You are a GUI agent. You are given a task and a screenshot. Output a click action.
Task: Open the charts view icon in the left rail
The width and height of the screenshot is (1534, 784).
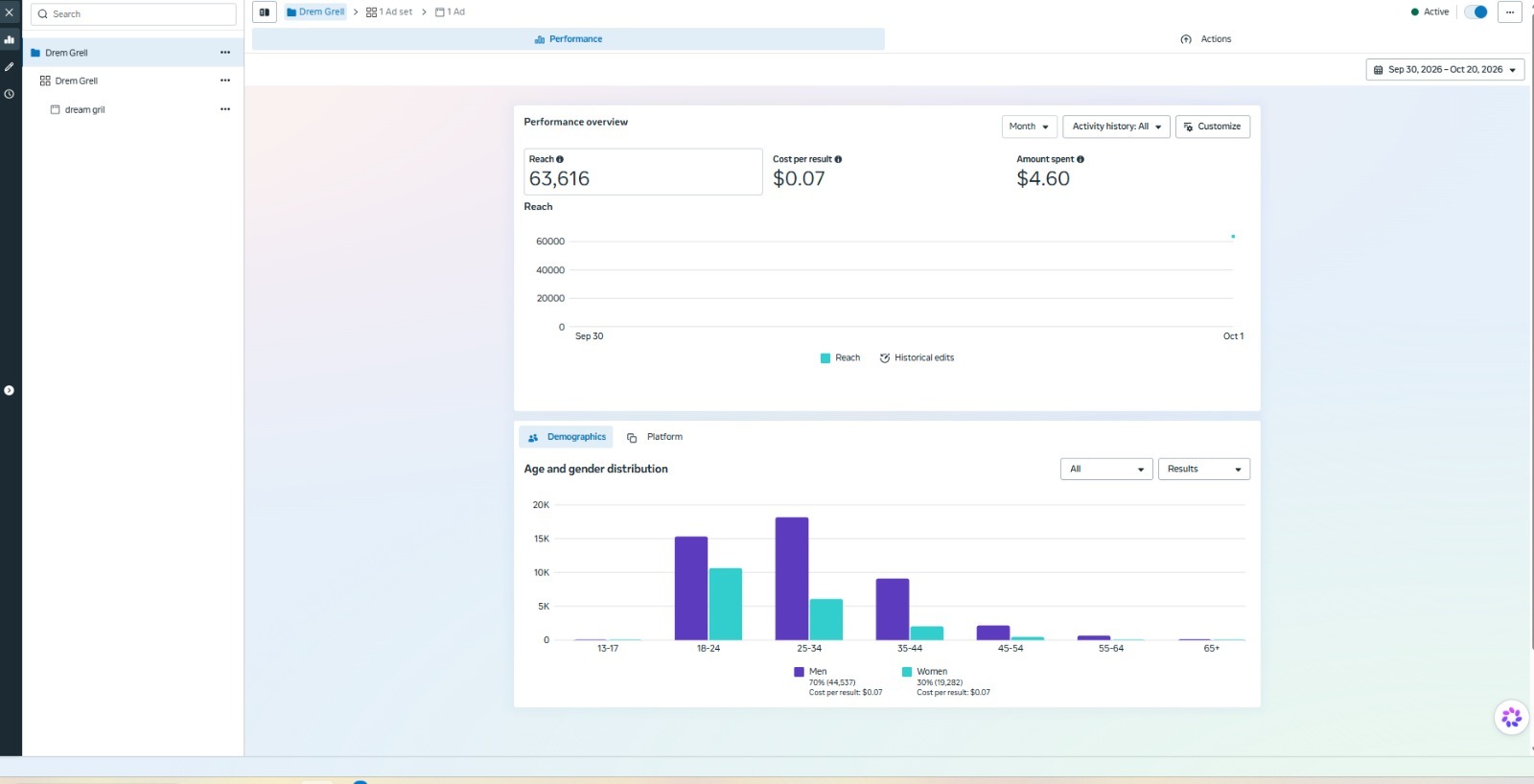pos(10,39)
